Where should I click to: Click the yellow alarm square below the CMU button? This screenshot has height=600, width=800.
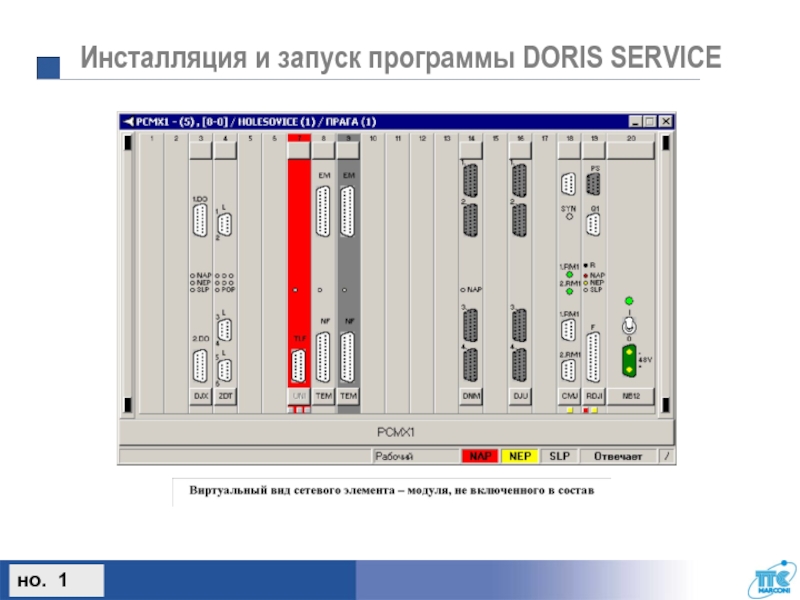point(570,410)
